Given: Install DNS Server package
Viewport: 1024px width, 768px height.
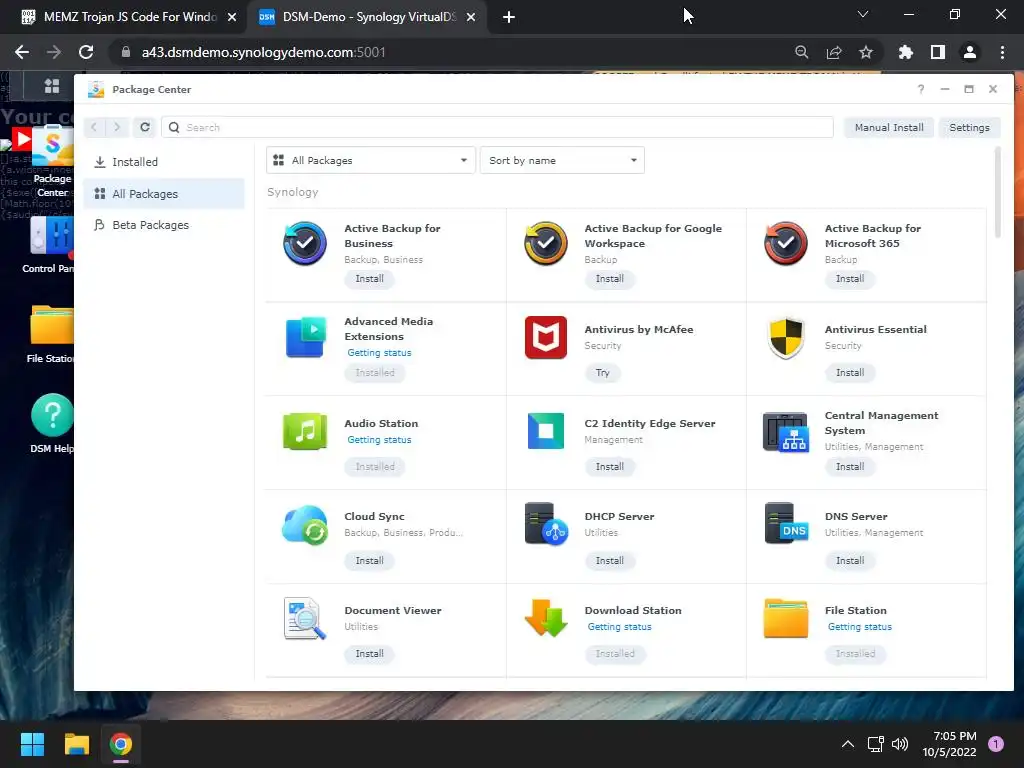Looking at the screenshot, I should coord(850,561).
